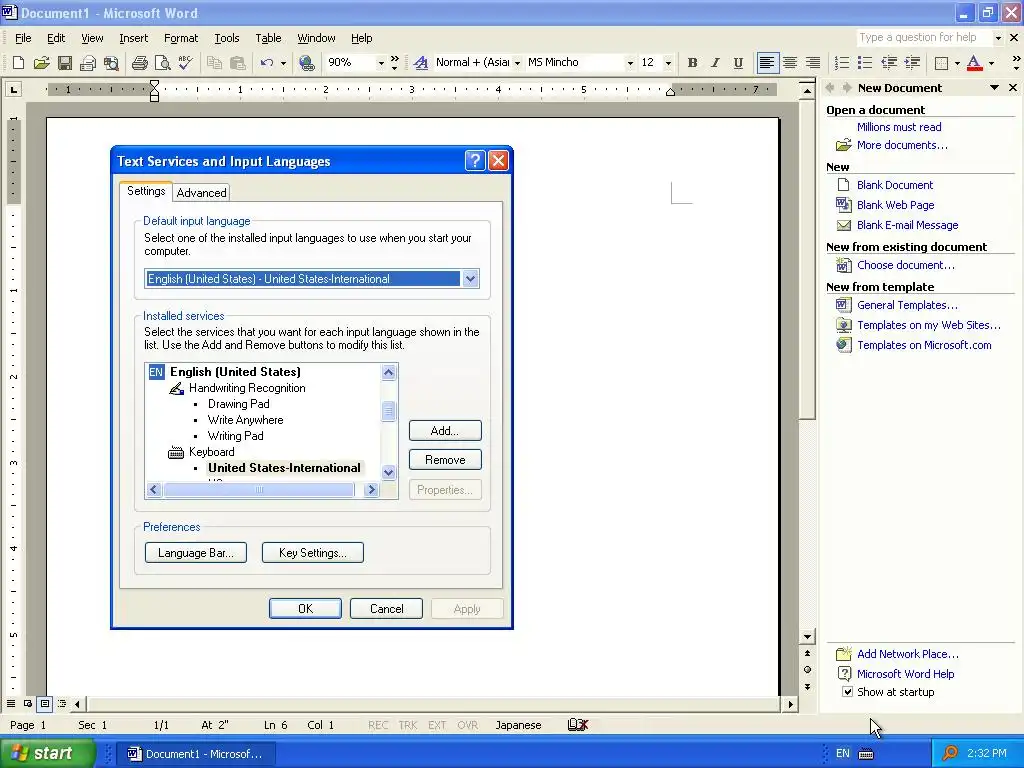1024x768 pixels.
Task: Click the dialog help question mark button
Action: (475, 161)
